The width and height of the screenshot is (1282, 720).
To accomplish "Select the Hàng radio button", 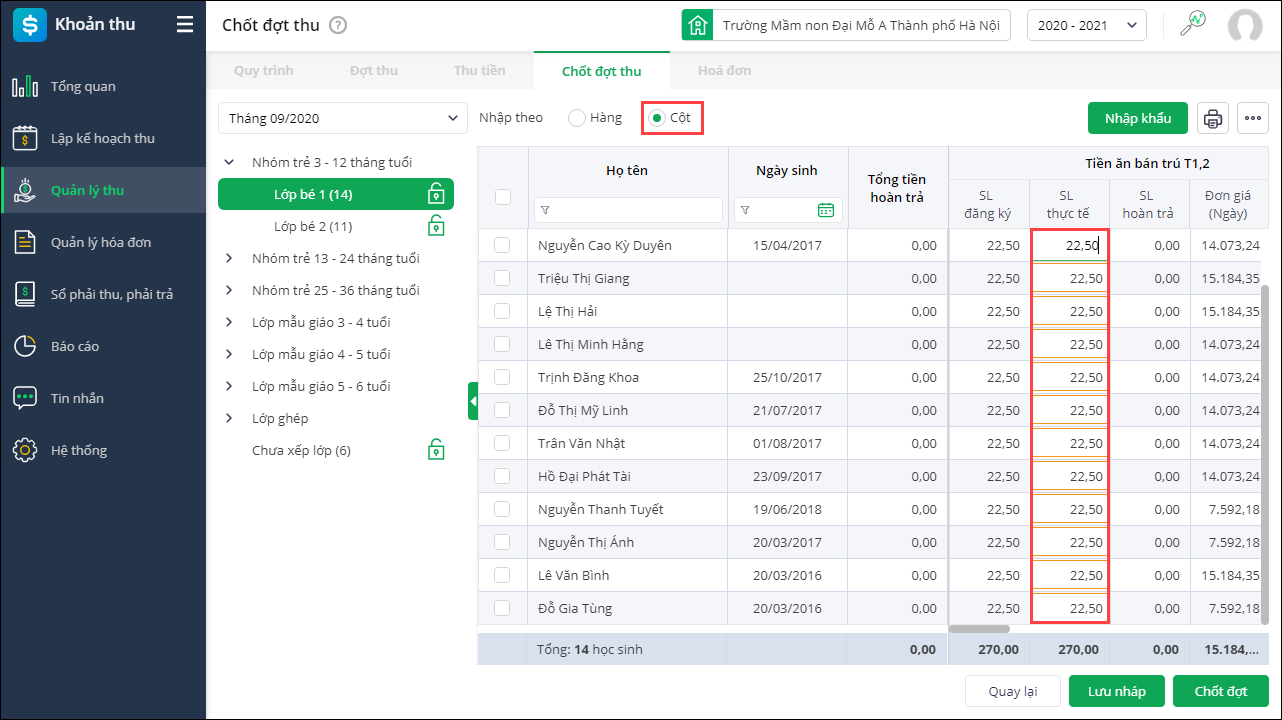I will point(577,118).
